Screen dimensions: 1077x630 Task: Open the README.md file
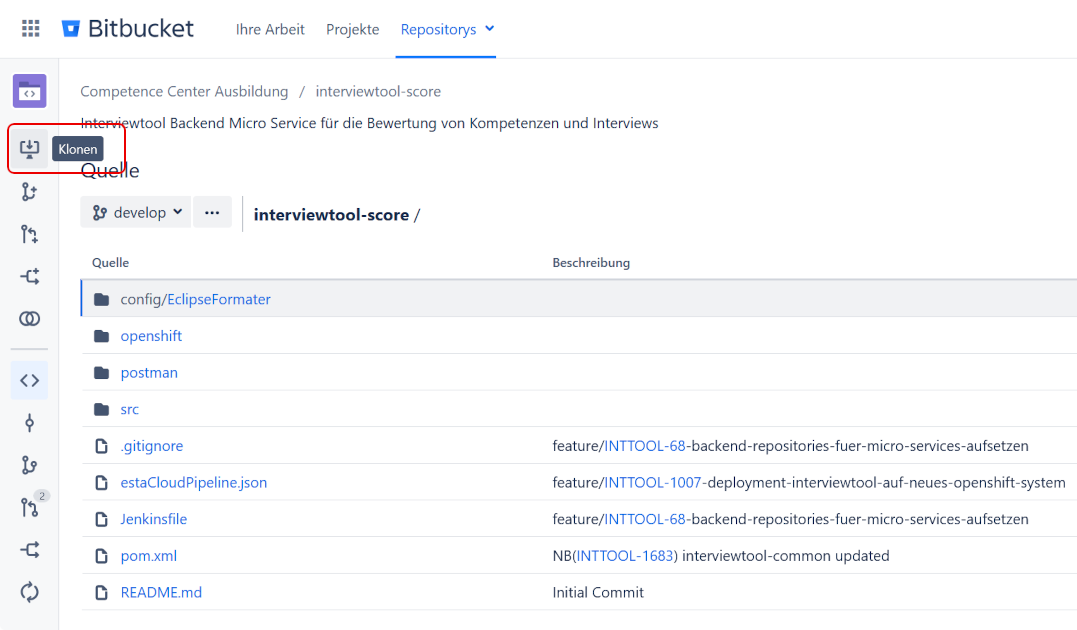point(161,592)
